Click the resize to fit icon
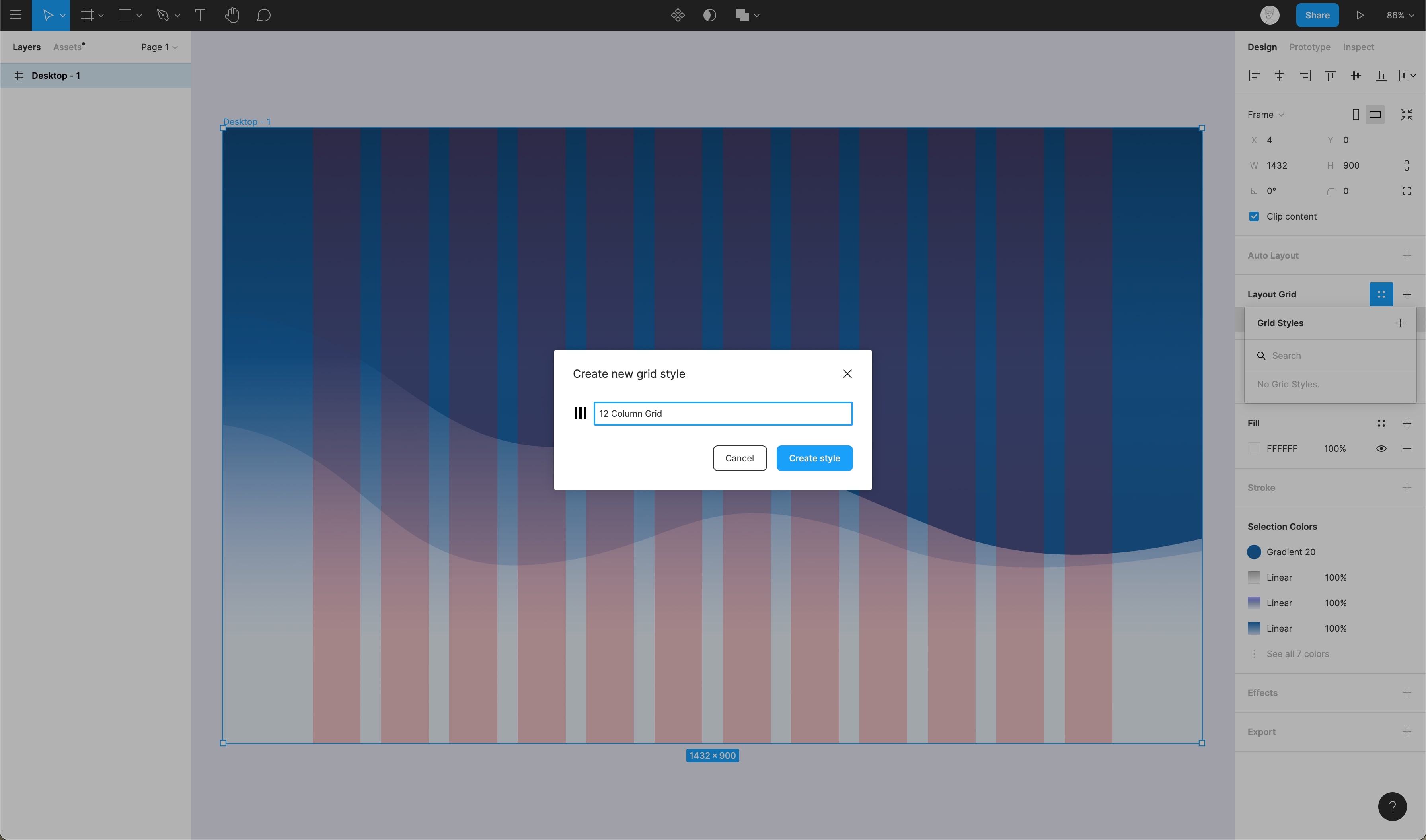1426x840 pixels. 1406,114
